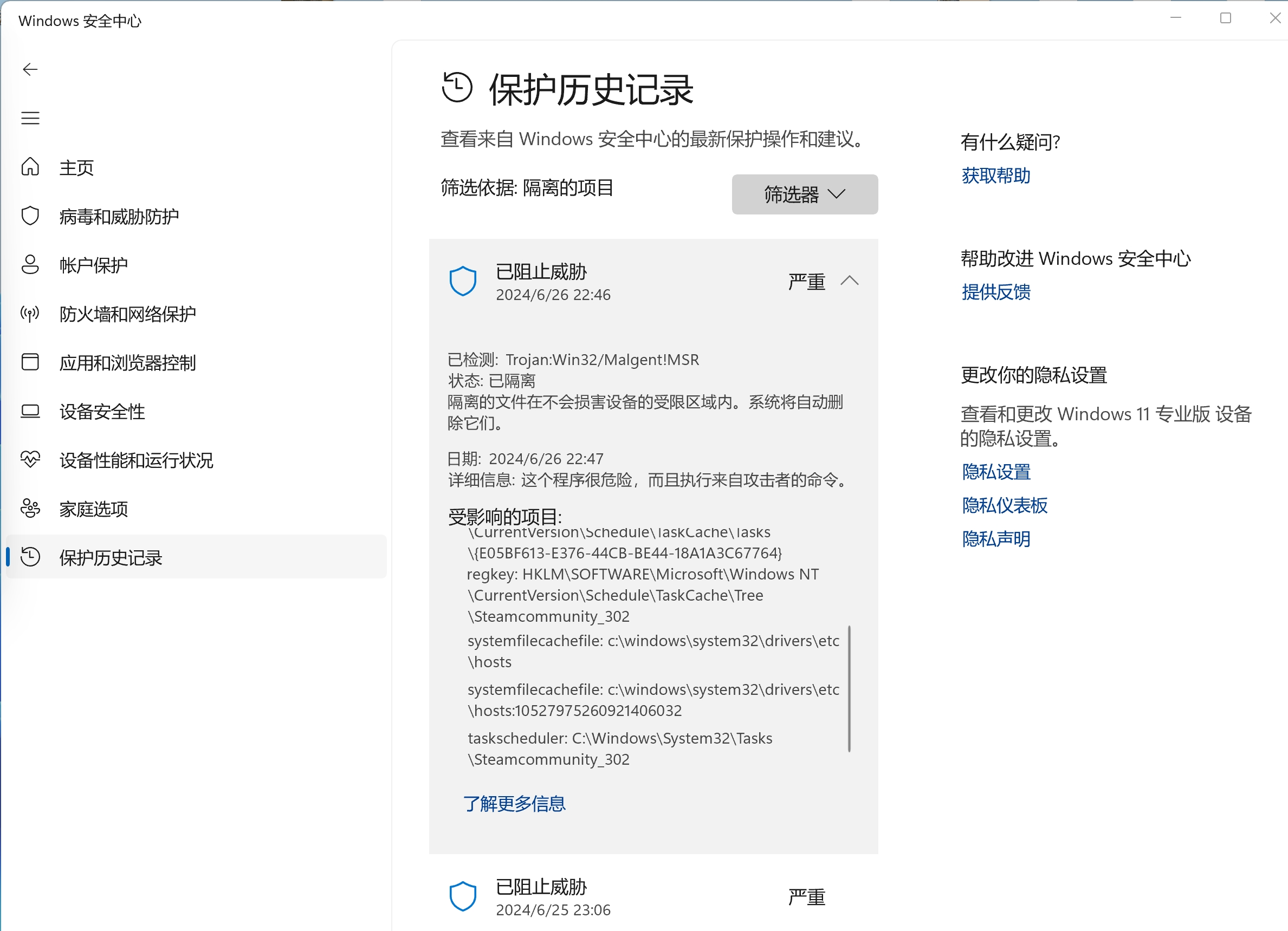Viewport: 1288px width, 931px height.
Task: Click the detected name Trojan:Win32/Malgent!MSR
Action: tap(603, 360)
